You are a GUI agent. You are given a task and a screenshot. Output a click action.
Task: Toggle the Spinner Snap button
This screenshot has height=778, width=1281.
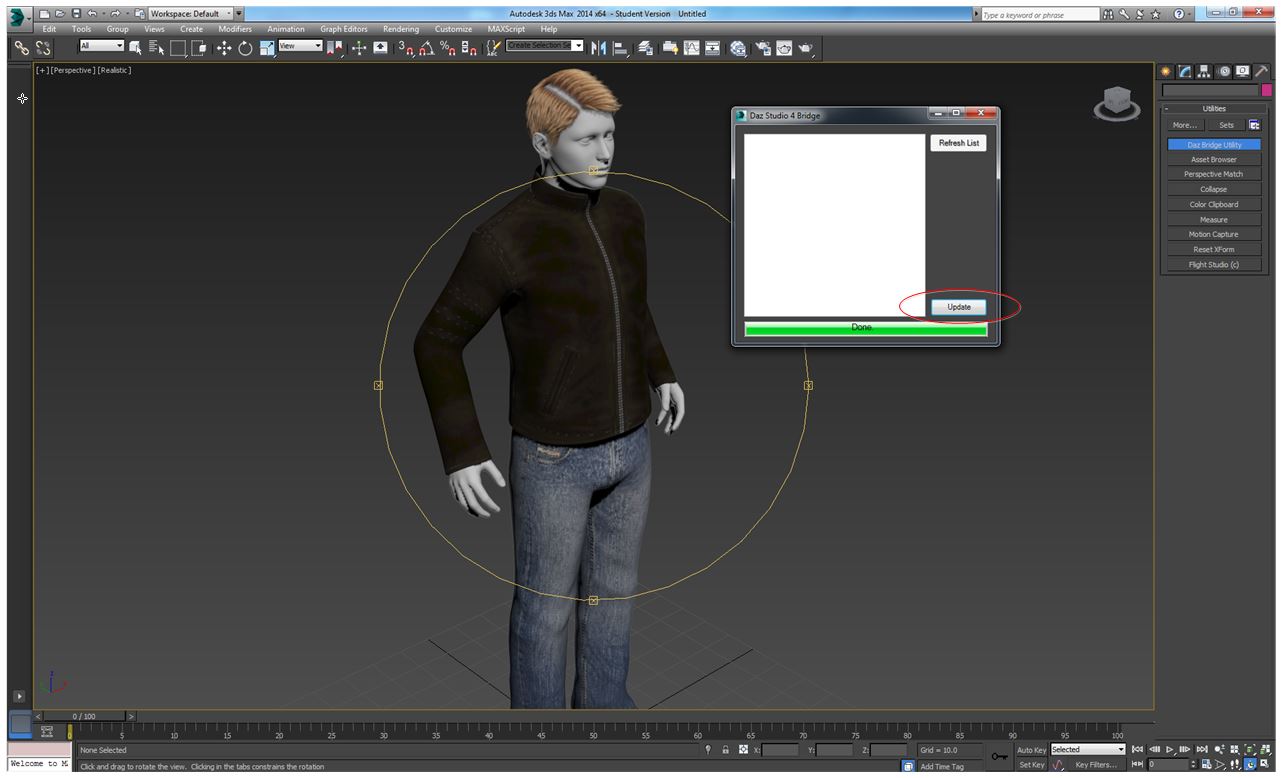469,47
